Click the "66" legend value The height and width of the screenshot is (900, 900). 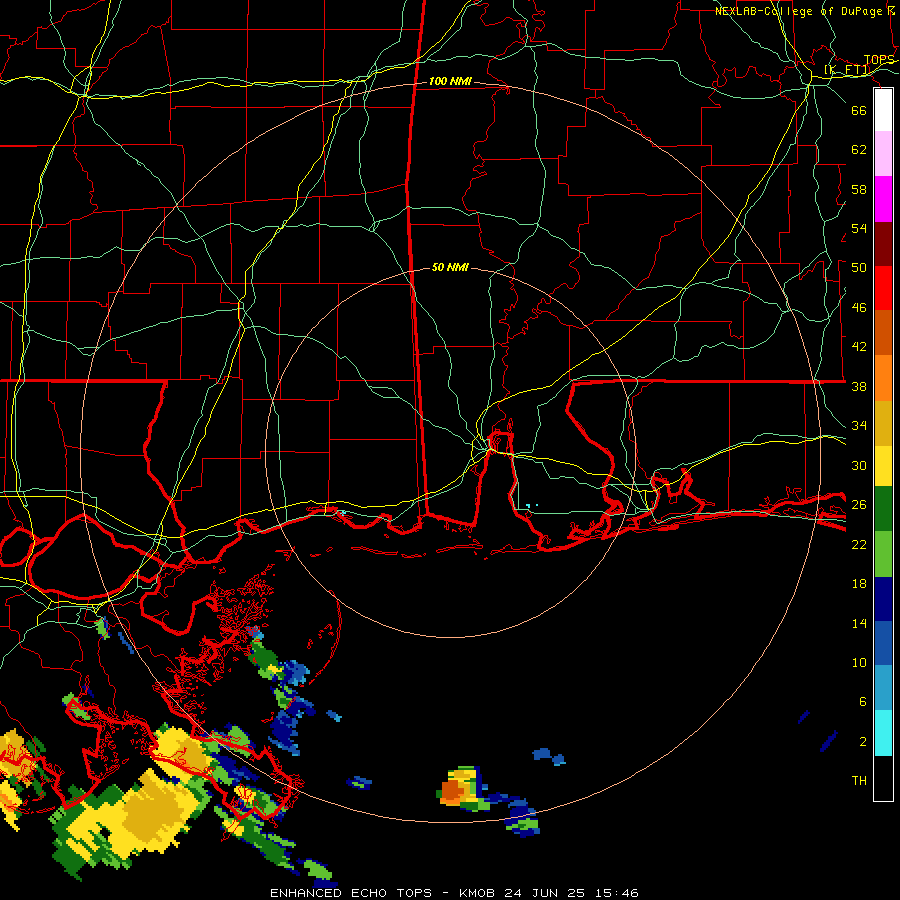point(859,110)
